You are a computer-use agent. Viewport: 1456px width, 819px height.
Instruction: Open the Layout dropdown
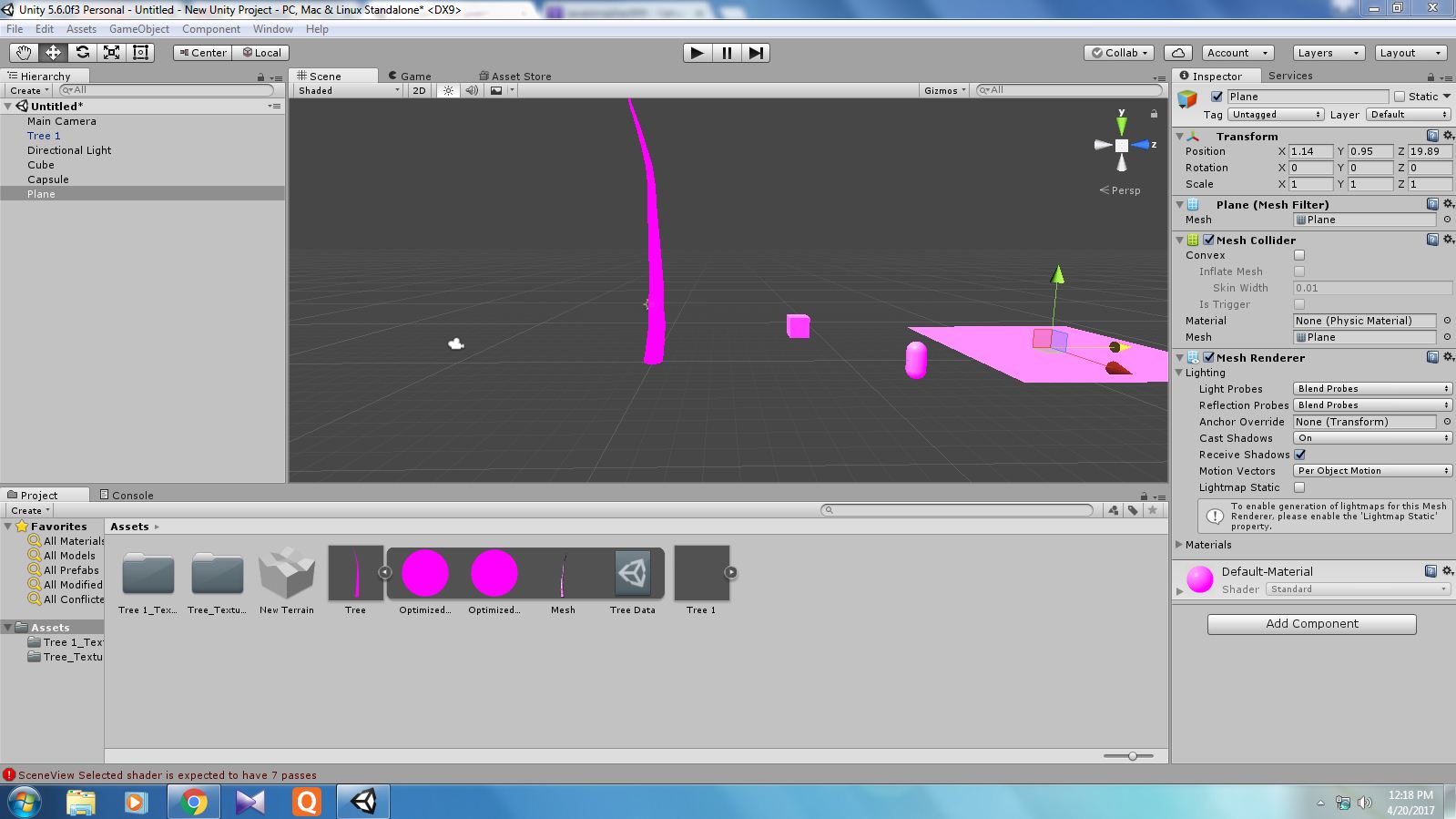click(x=1410, y=53)
